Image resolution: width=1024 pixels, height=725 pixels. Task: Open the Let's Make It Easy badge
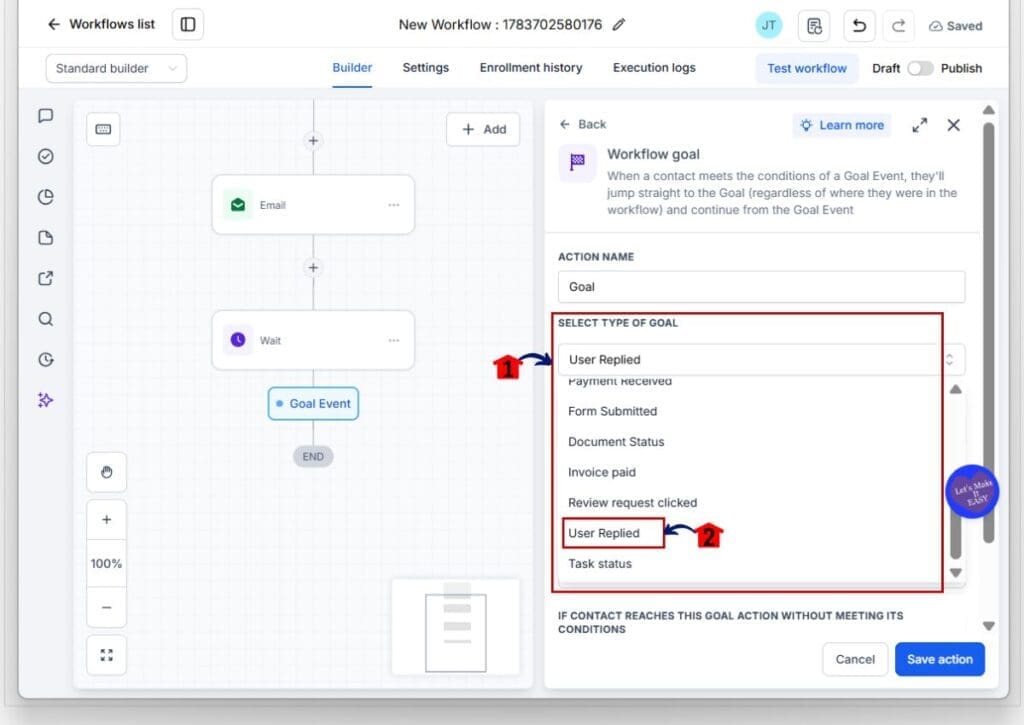(x=972, y=492)
